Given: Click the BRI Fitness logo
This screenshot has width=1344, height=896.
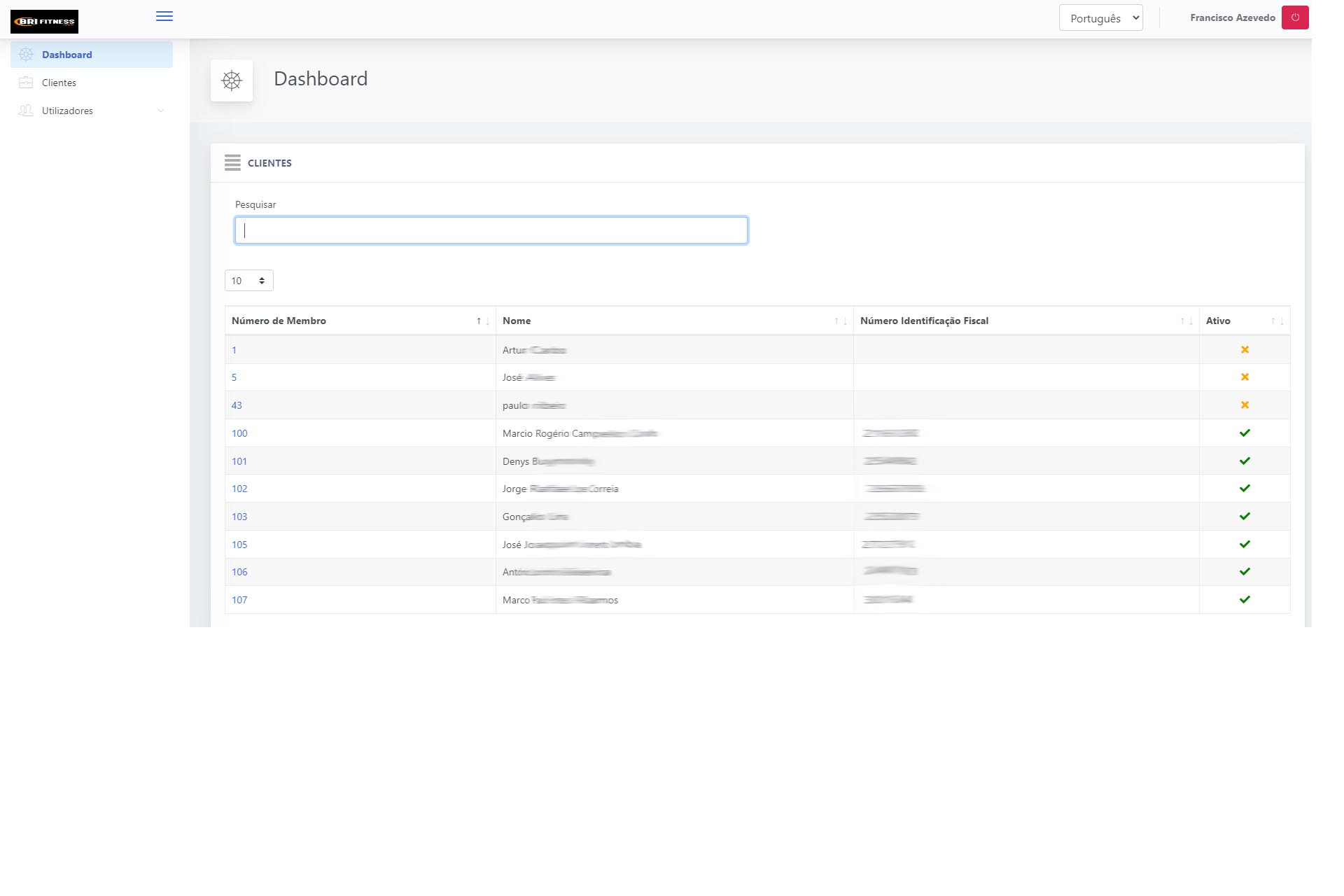Looking at the screenshot, I should click(45, 22).
